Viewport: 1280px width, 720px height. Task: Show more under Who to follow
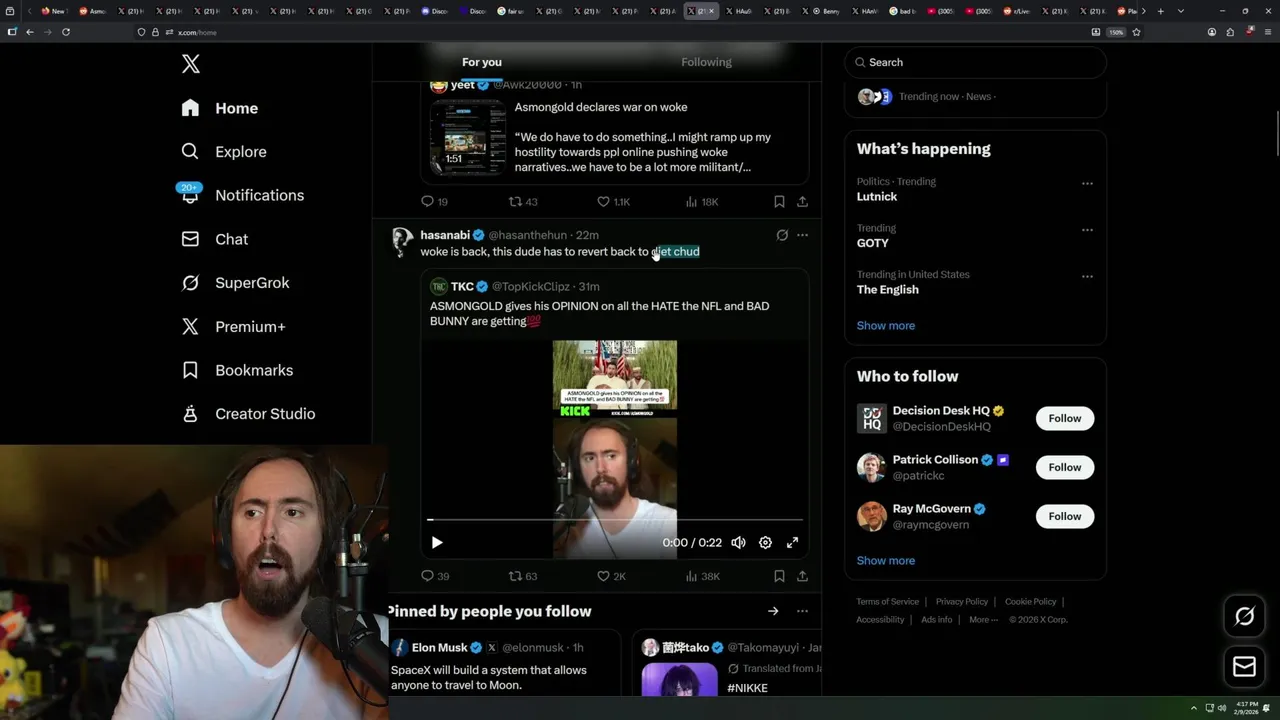pos(886,561)
